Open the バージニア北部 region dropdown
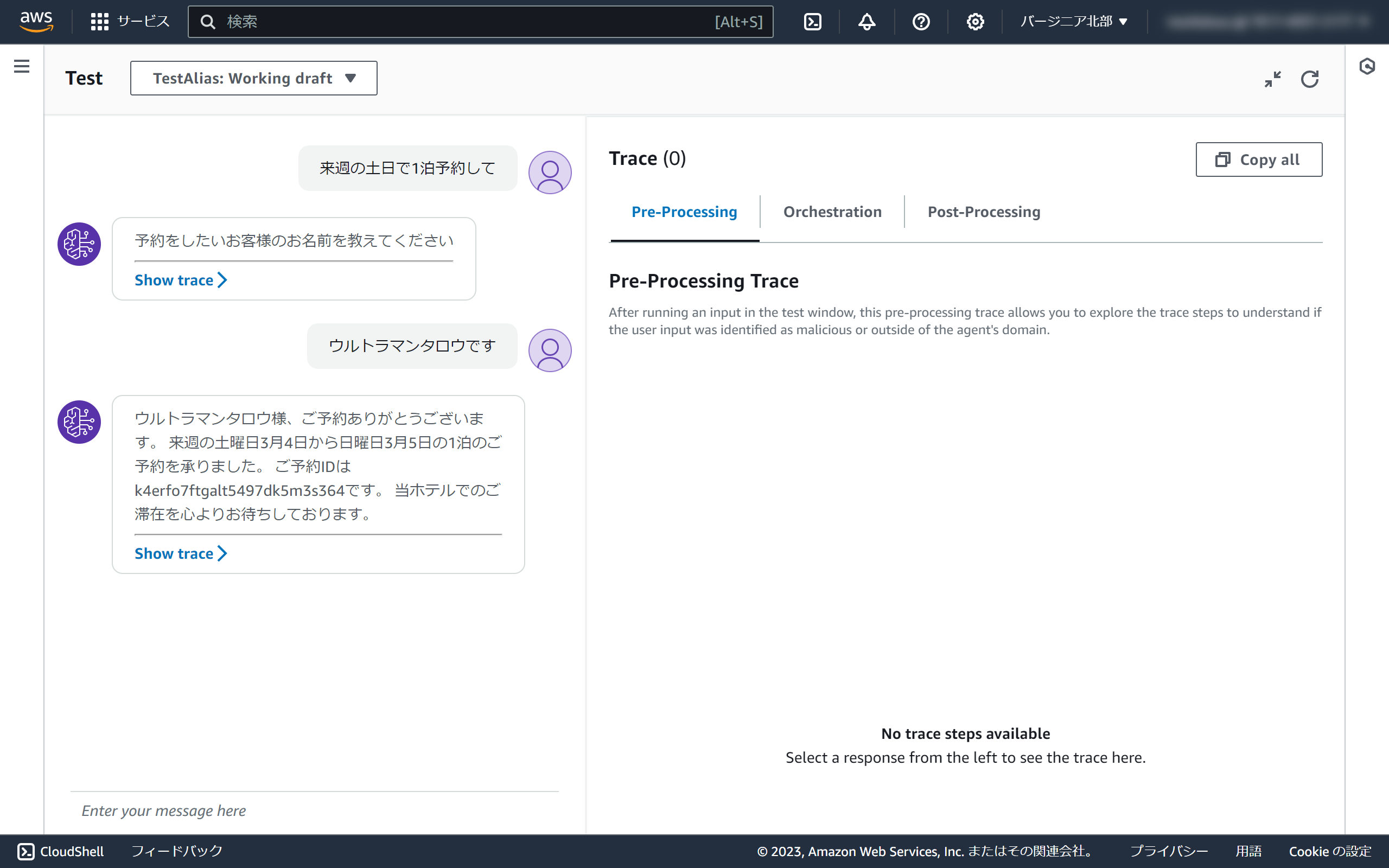Screen dimensions: 1389x868 1073,22
